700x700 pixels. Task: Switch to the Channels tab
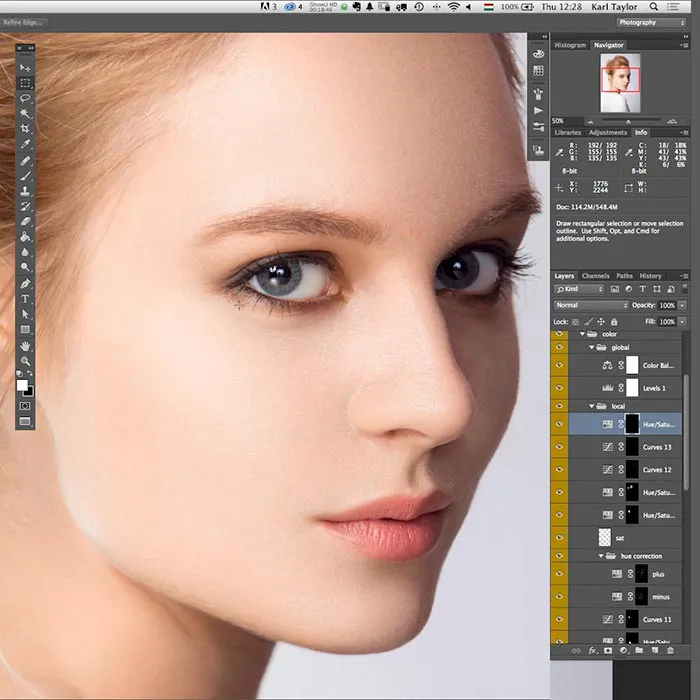click(596, 276)
